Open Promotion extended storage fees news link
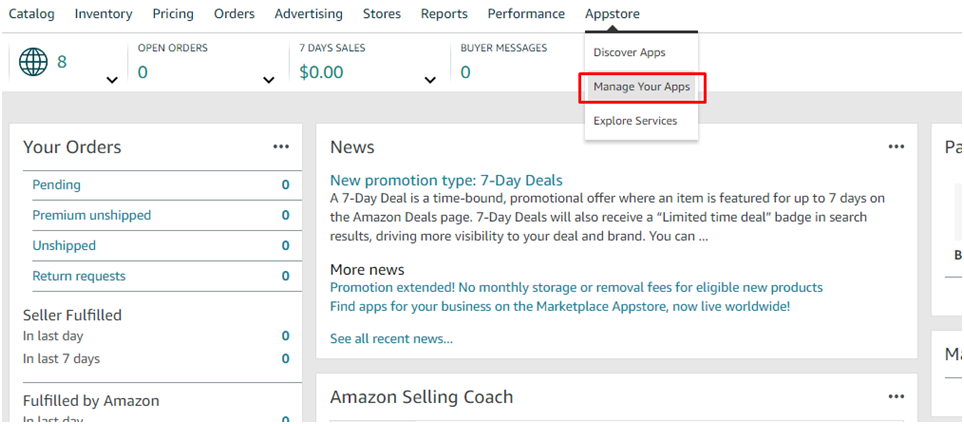964x424 pixels. click(x=576, y=288)
